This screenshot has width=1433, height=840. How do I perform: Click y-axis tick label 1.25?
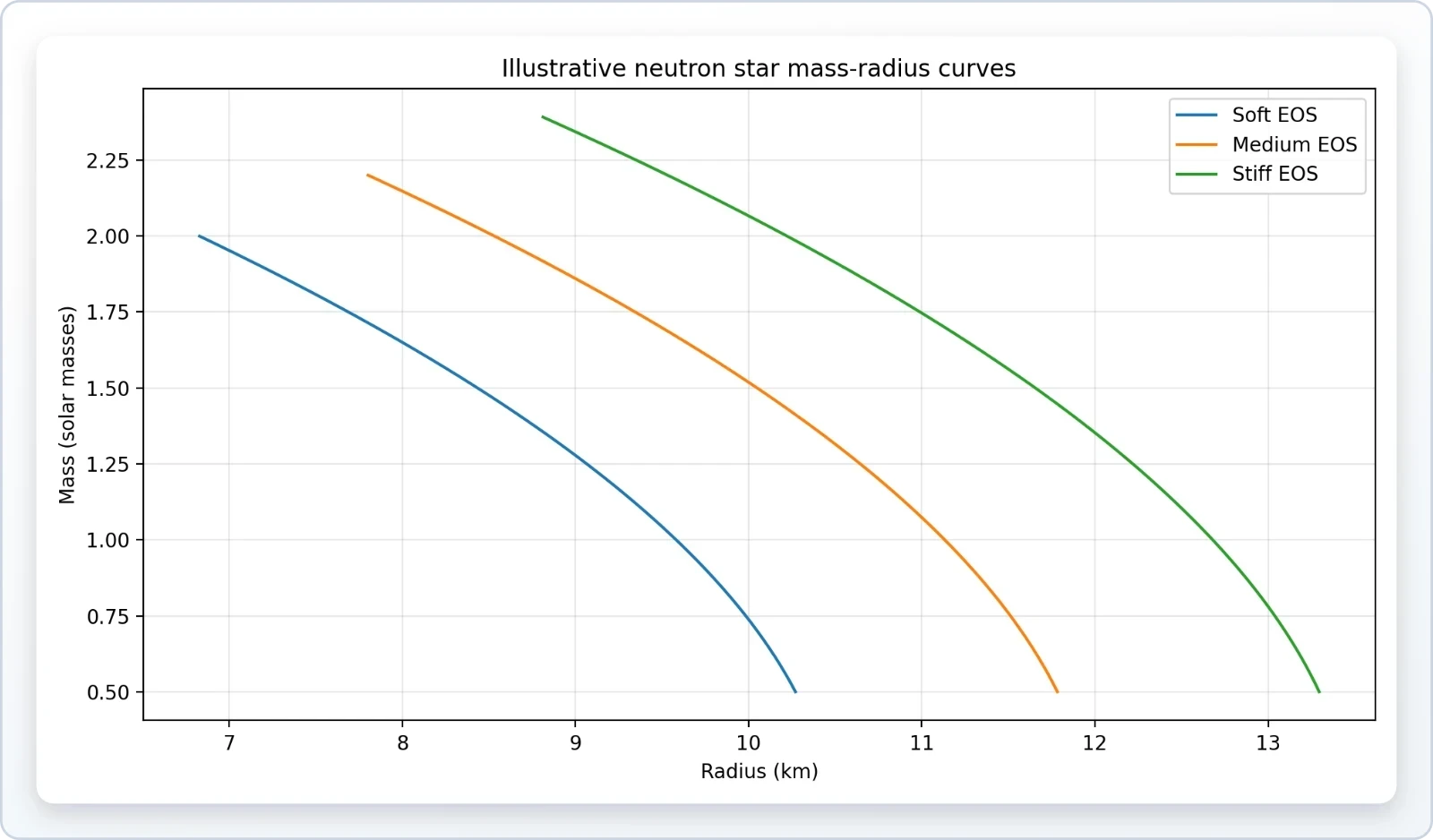pyautogui.click(x=108, y=464)
